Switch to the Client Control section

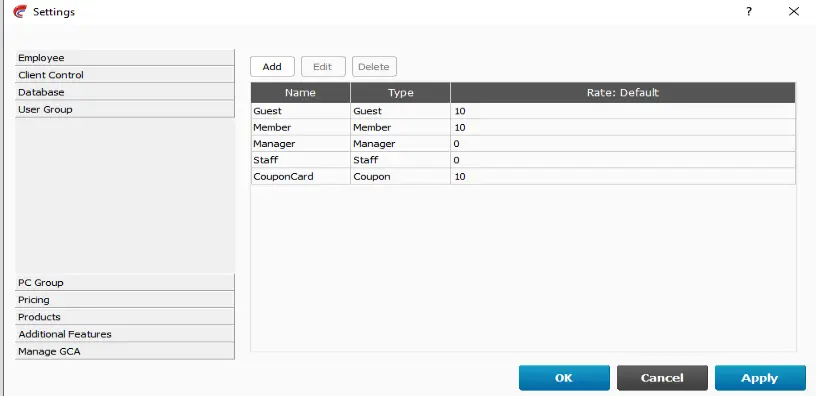pos(125,75)
